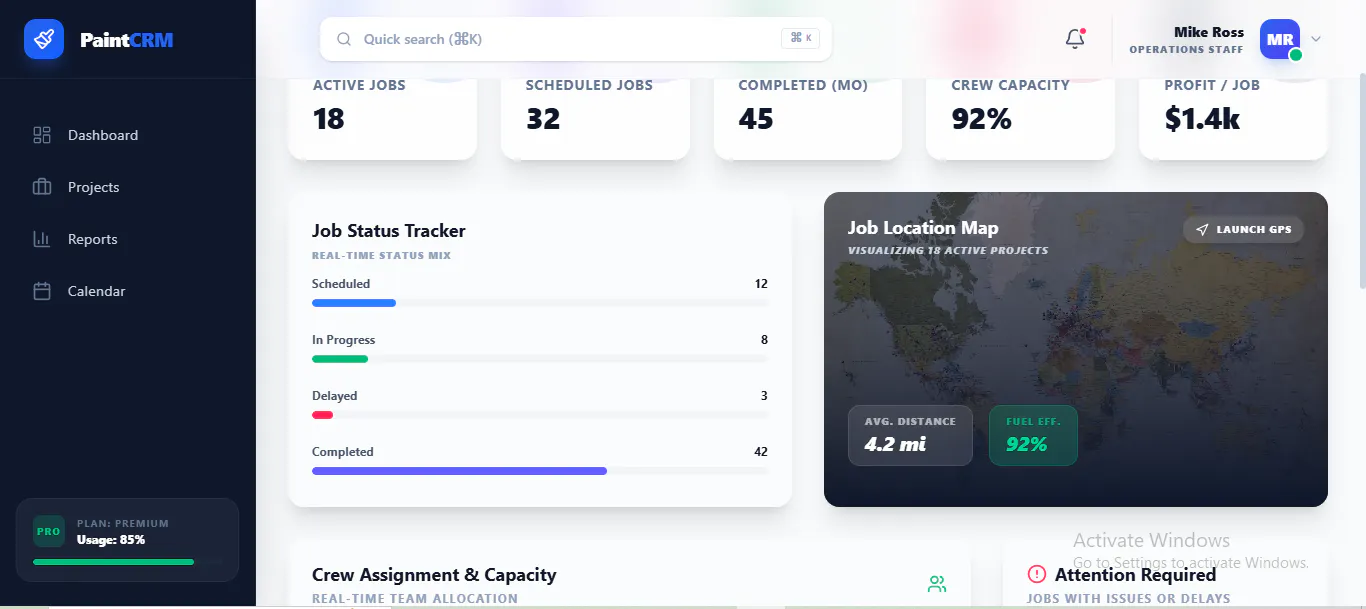Click the Plan: Premium label
The image size is (1366, 609).
(x=123, y=524)
